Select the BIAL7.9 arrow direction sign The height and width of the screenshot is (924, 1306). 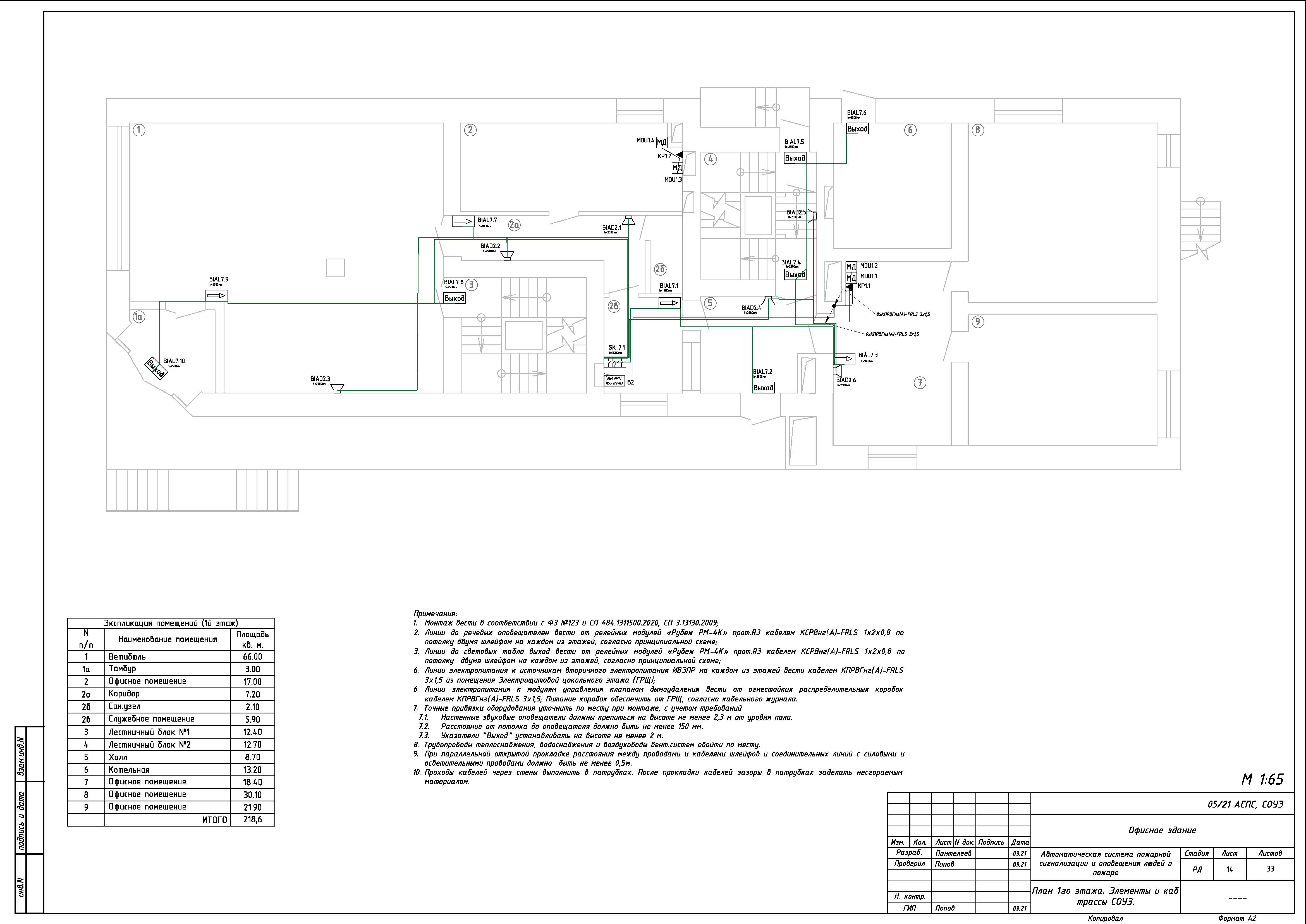point(217,296)
